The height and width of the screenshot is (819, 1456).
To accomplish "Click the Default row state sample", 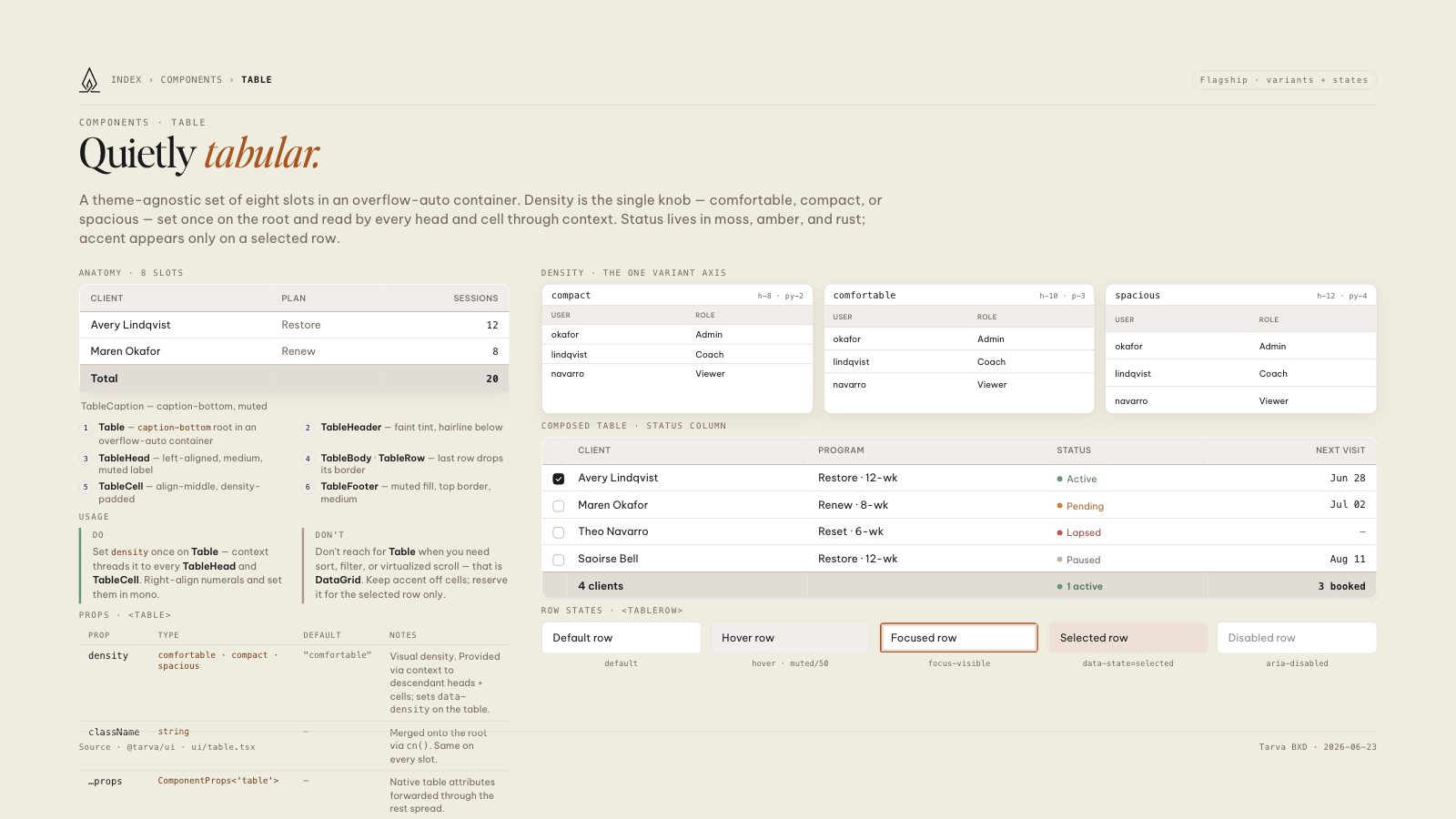I will (622, 638).
